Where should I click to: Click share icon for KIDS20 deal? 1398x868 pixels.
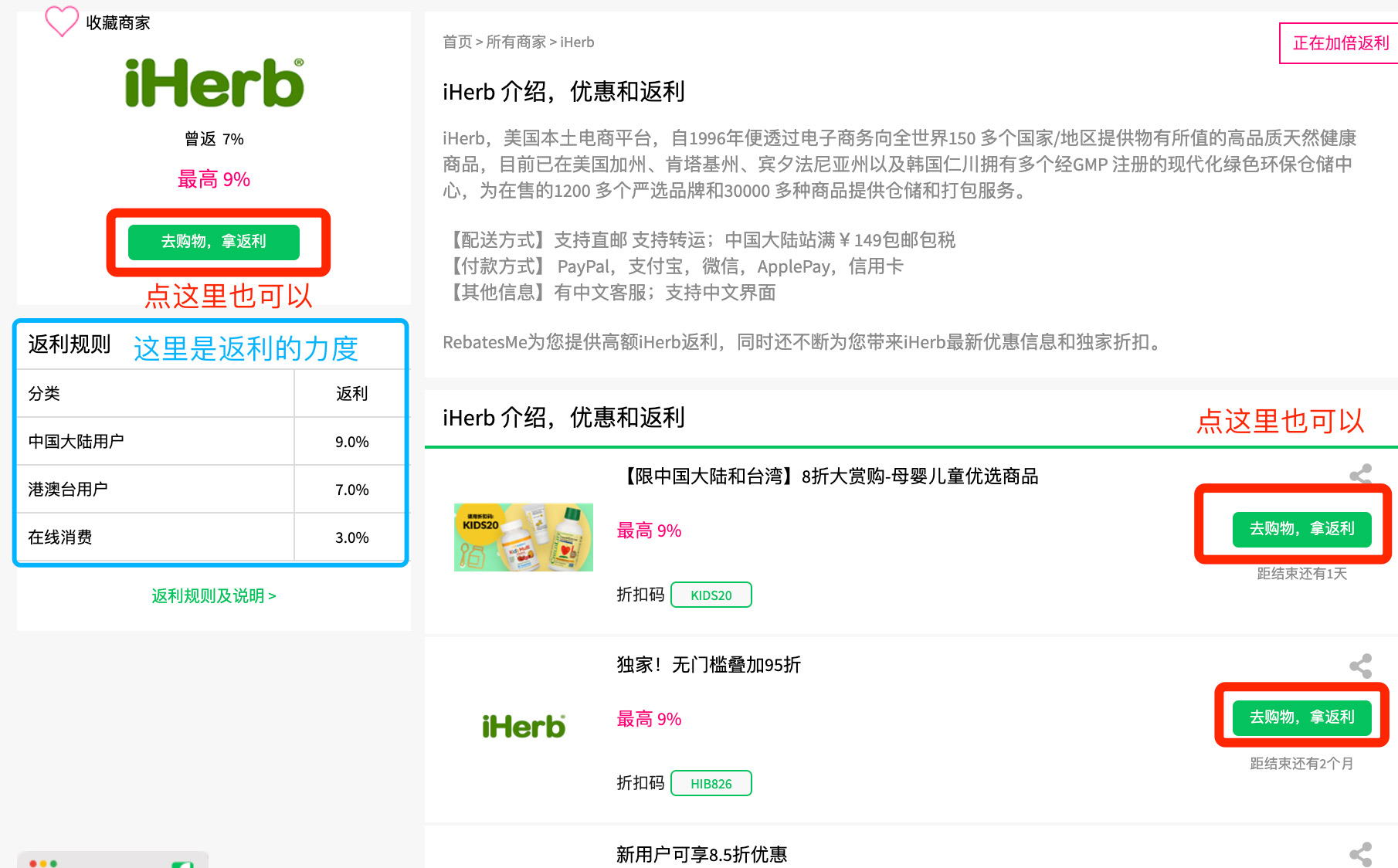tap(1360, 474)
